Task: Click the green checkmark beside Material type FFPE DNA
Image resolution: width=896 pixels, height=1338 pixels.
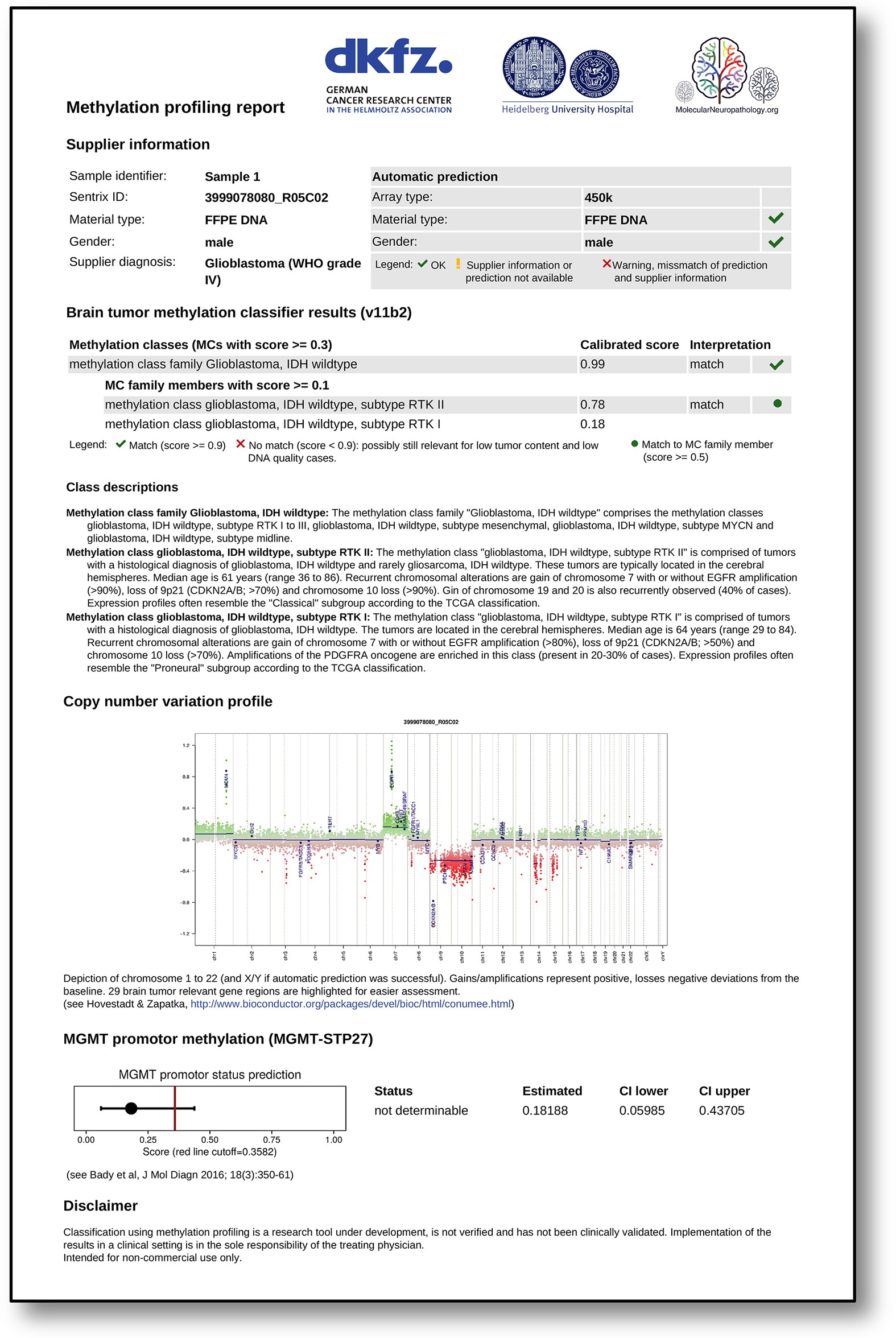Action: (775, 218)
